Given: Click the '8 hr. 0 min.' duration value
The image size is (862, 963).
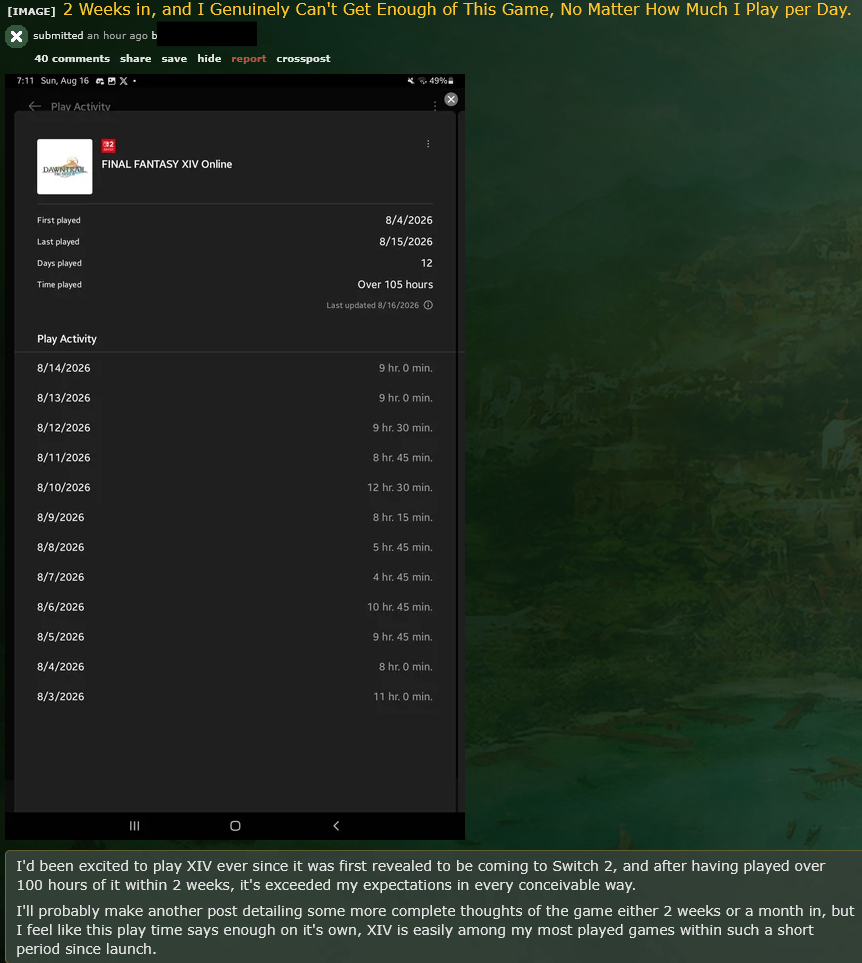Looking at the screenshot, I should [x=406, y=666].
